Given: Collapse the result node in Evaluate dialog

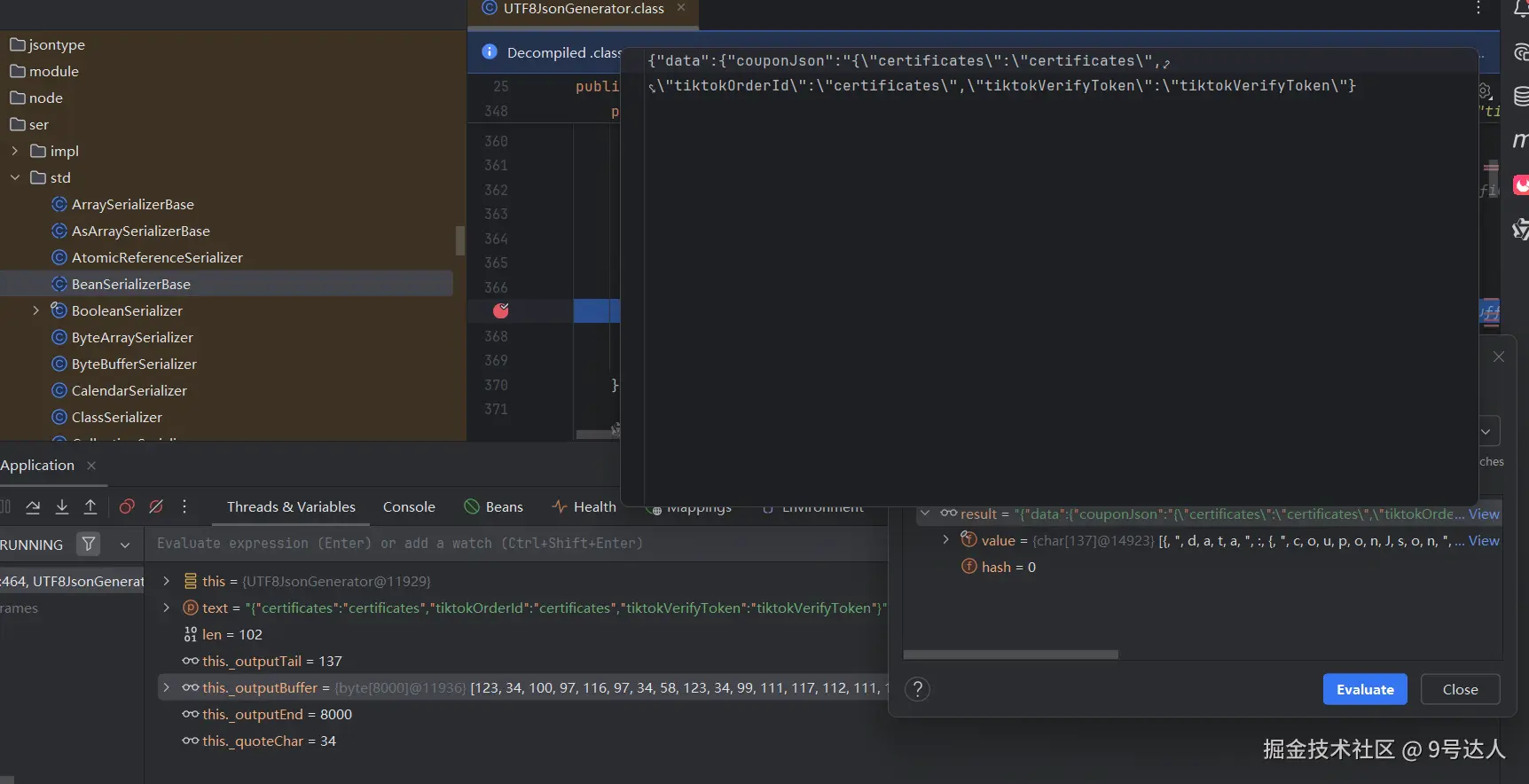Looking at the screenshot, I should (x=925, y=514).
